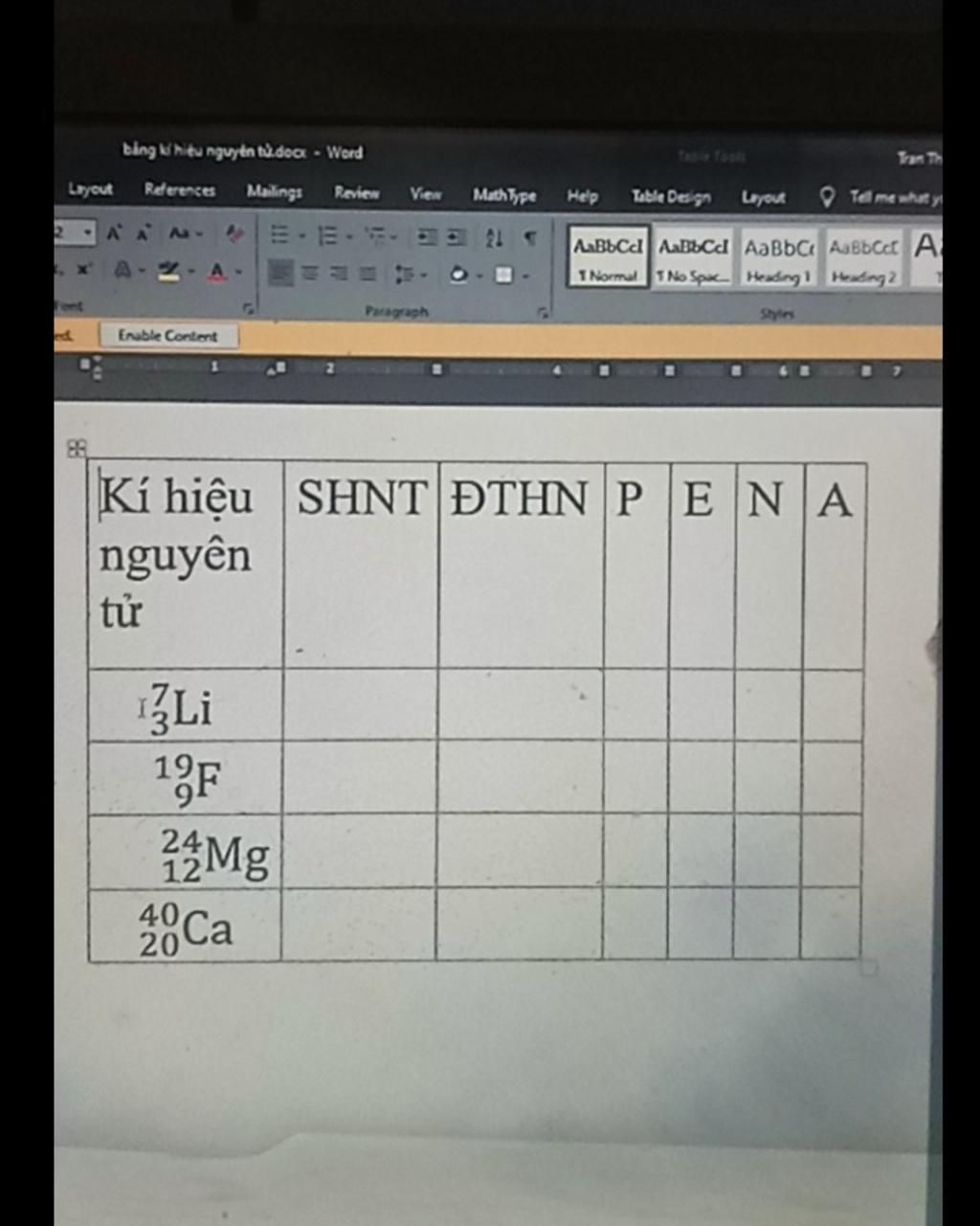
Task: Click the F atom symbol cell
Action: 186,778
